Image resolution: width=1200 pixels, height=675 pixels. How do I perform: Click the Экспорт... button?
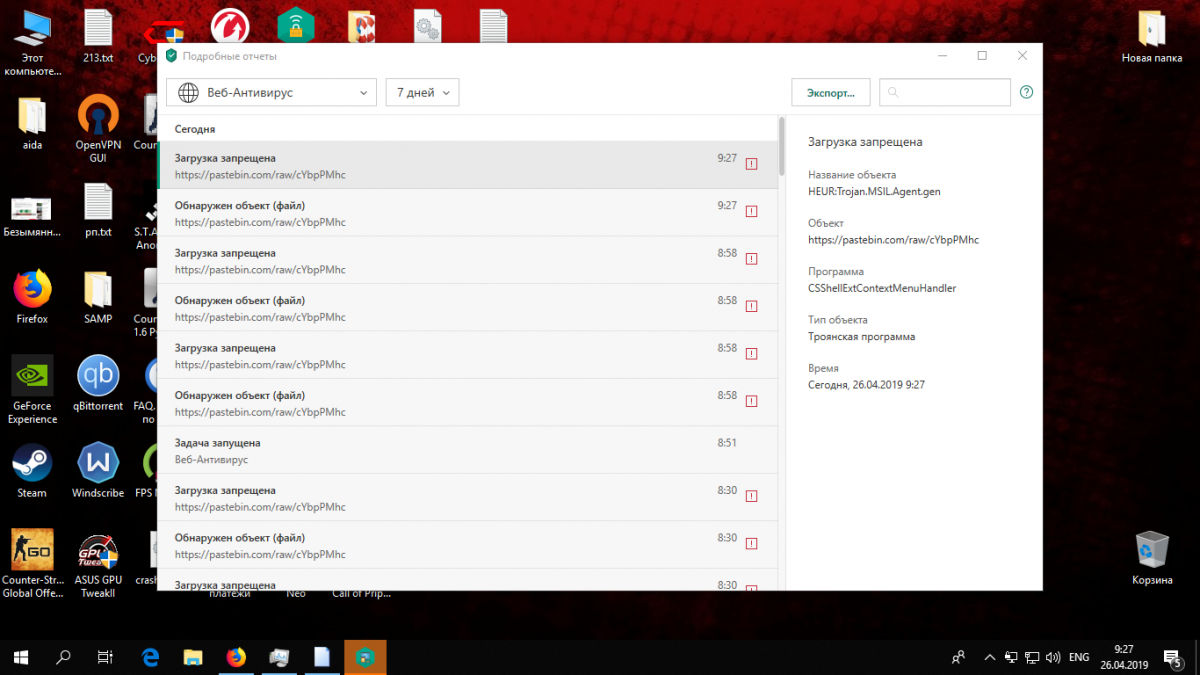click(x=830, y=92)
